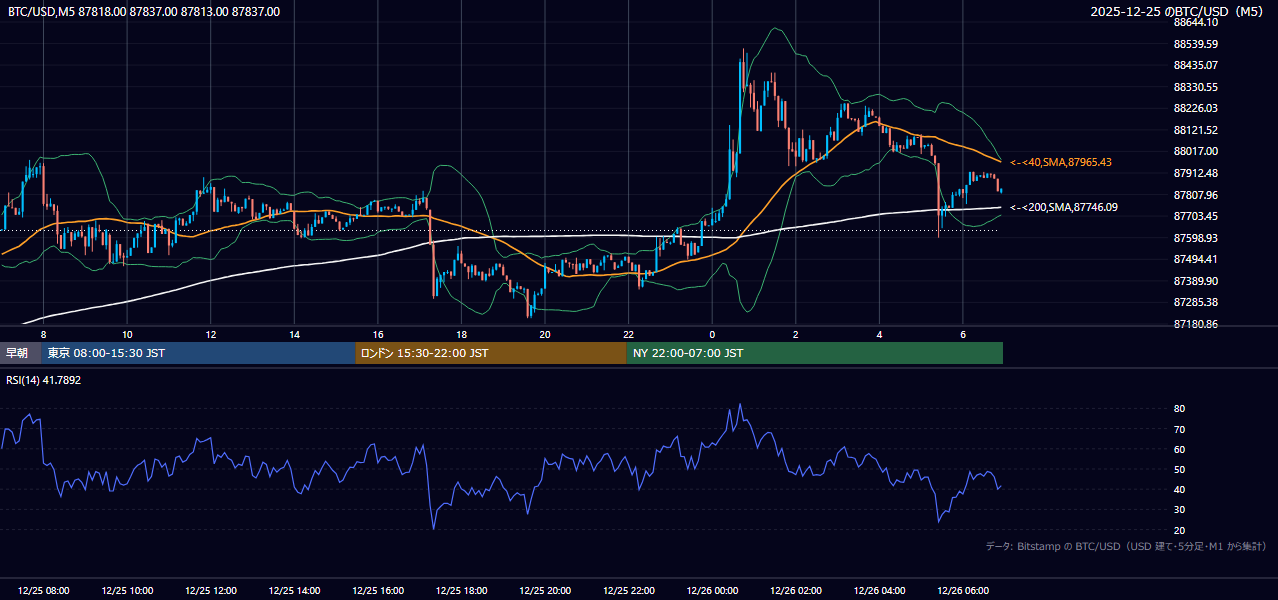Viewport: 1278px width, 600px height.
Task: Click the price axis value 88226.03
Action: click(1196, 108)
